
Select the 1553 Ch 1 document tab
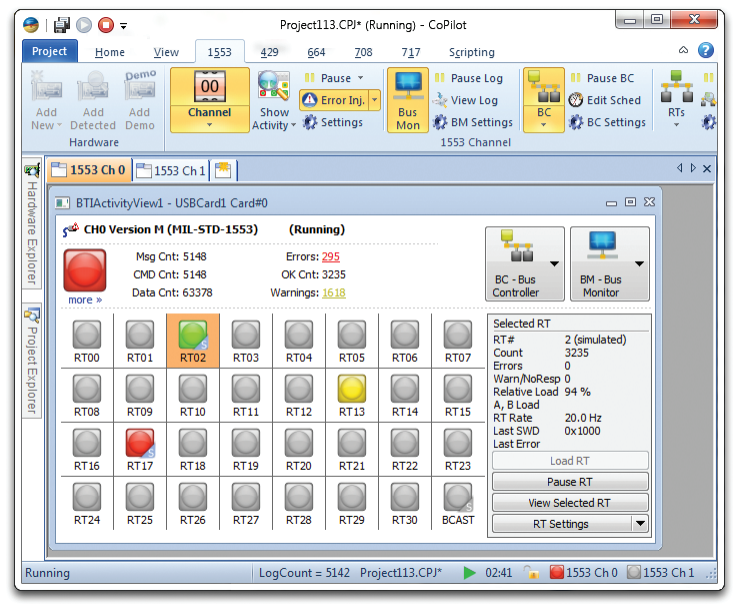[171, 170]
